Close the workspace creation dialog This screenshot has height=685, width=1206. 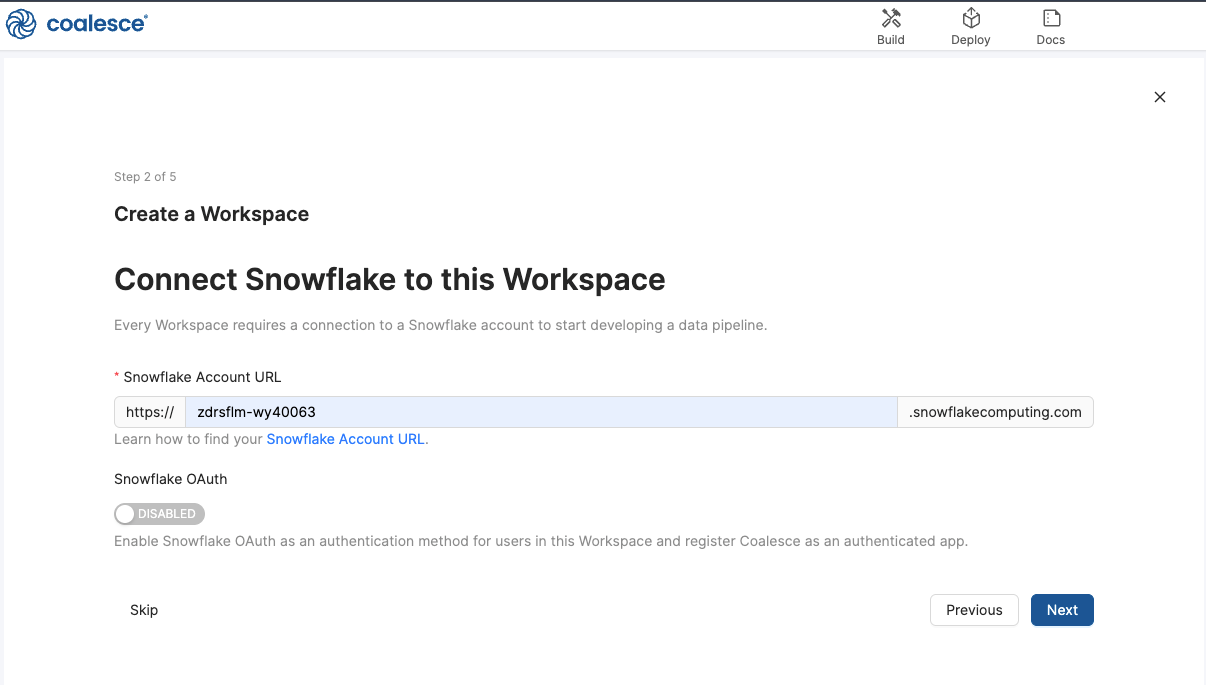(x=1159, y=97)
